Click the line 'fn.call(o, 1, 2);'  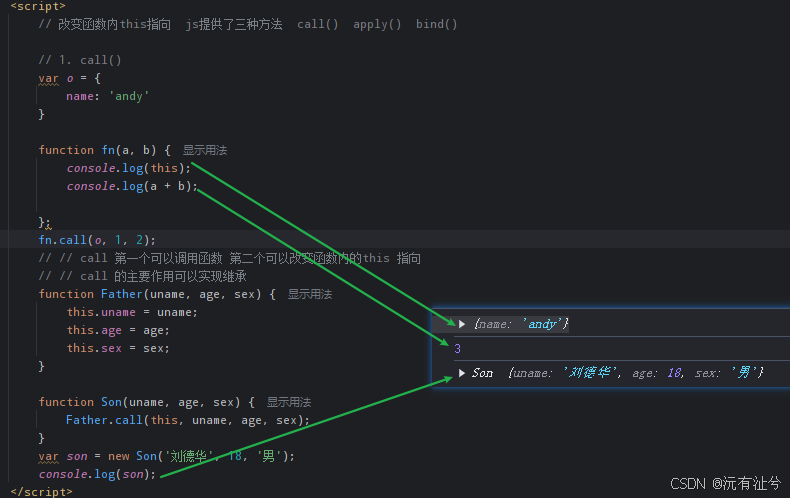tap(97, 240)
